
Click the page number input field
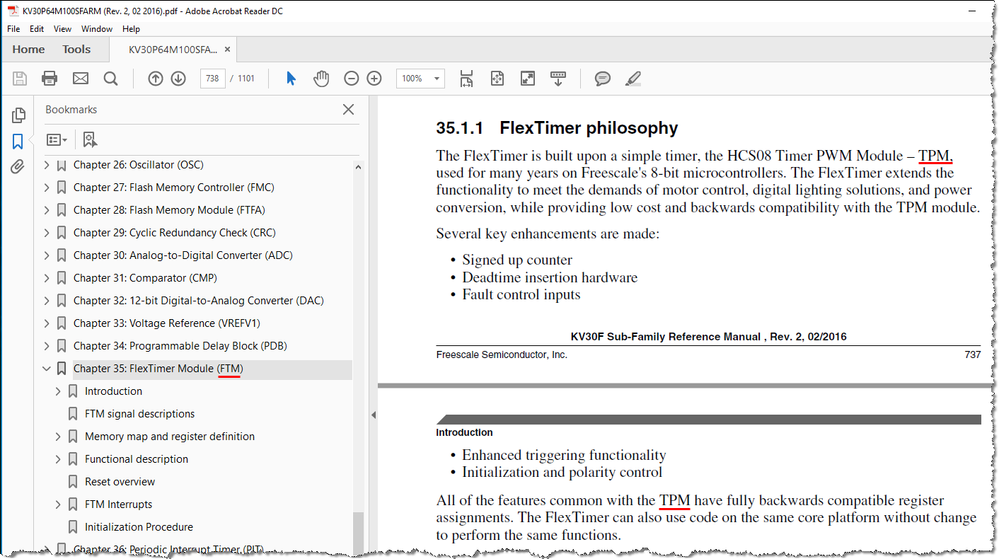(x=212, y=78)
